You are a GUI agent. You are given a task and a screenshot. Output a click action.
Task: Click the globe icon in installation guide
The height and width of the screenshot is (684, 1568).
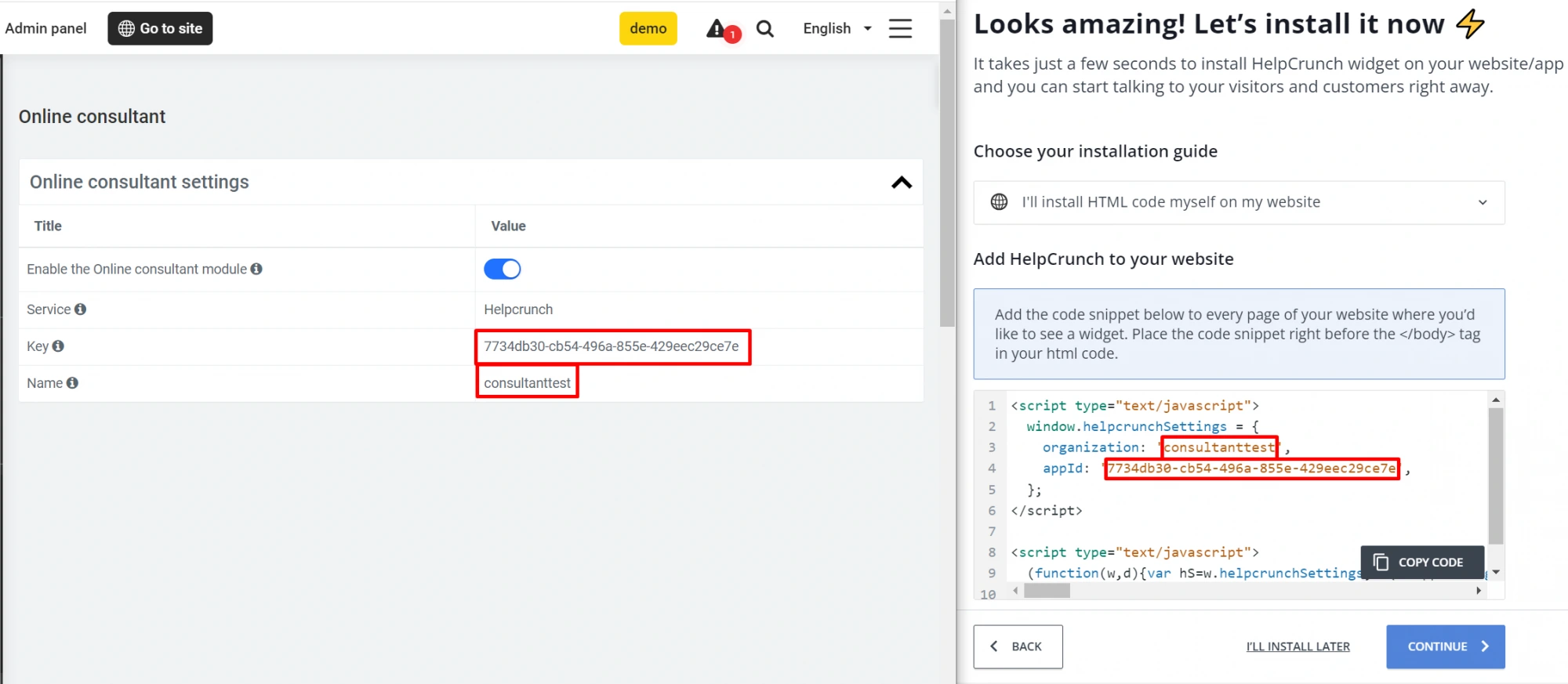pos(999,202)
